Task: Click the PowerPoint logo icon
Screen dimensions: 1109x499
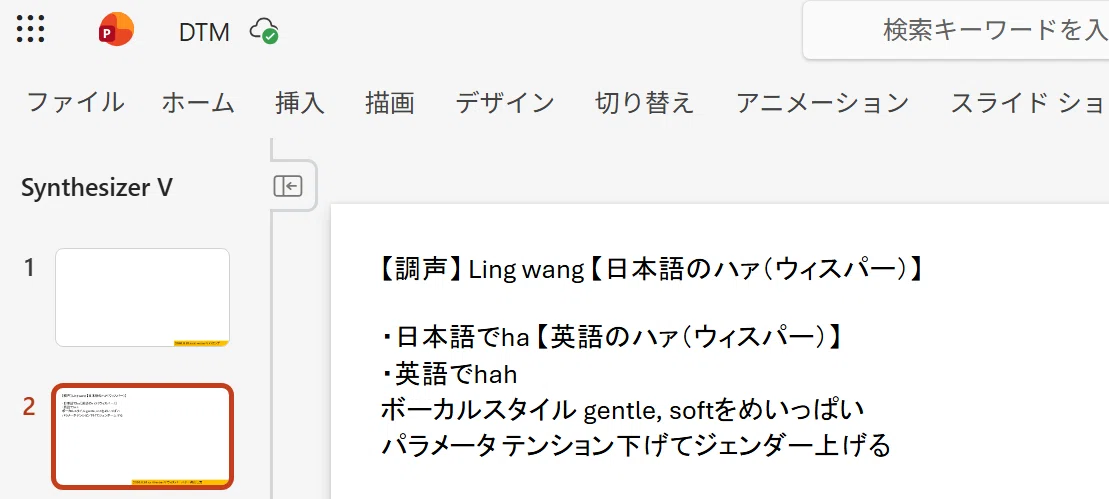Action: coord(116,30)
